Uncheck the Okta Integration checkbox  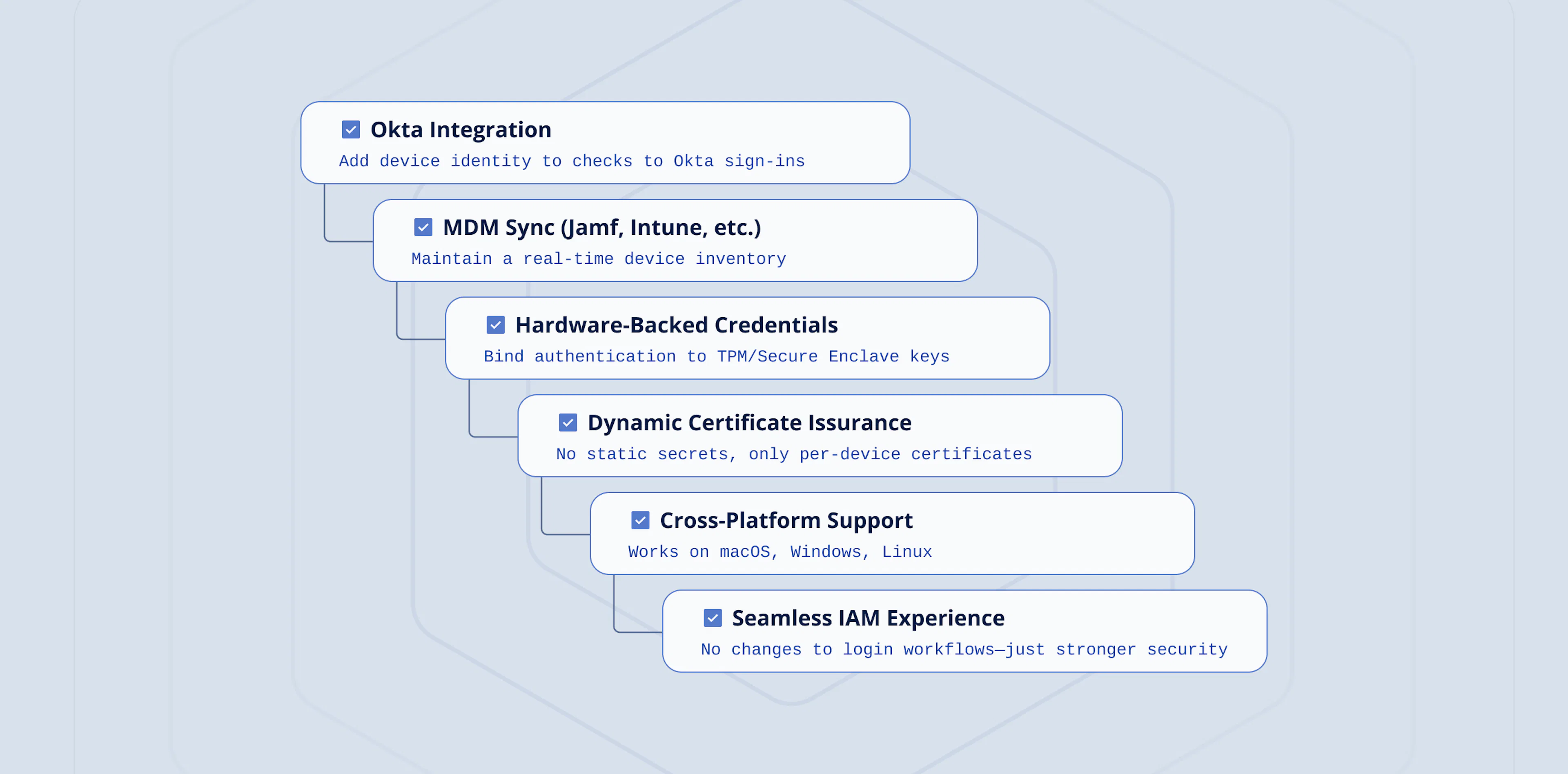[351, 129]
